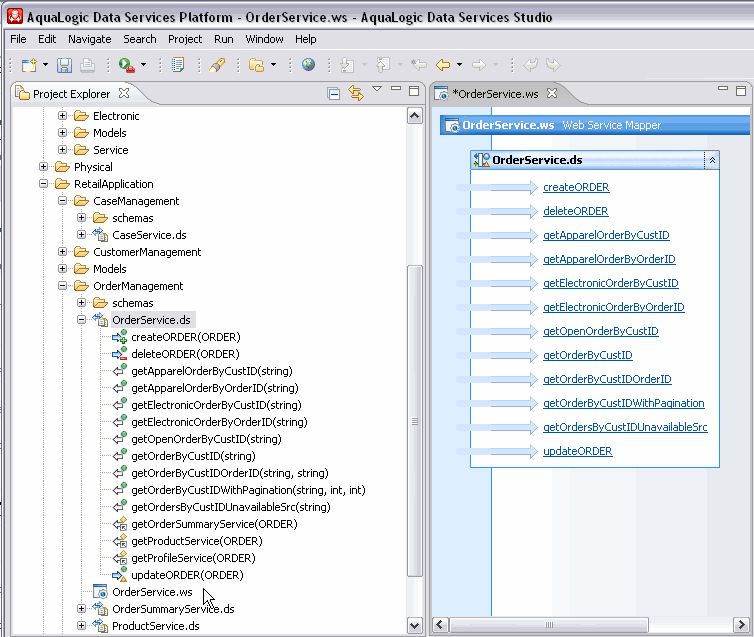Collapse the CaseManagement folder
This screenshot has width=754, height=637.
pyautogui.click(x=63, y=200)
